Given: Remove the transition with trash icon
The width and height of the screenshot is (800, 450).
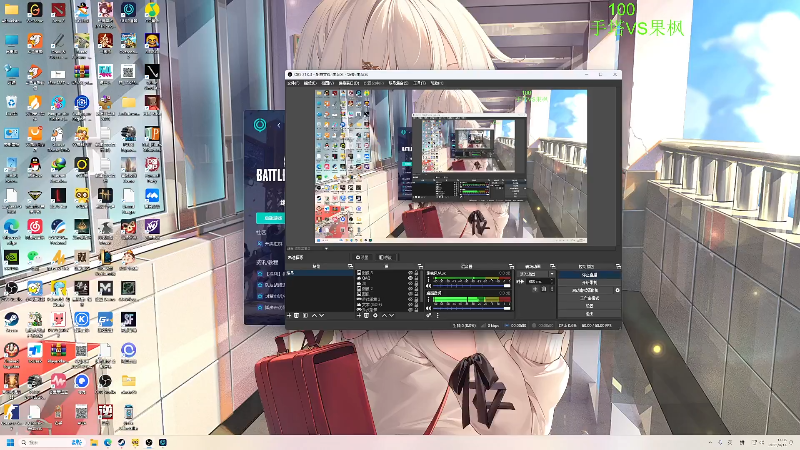Looking at the screenshot, I should click(544, 289).
